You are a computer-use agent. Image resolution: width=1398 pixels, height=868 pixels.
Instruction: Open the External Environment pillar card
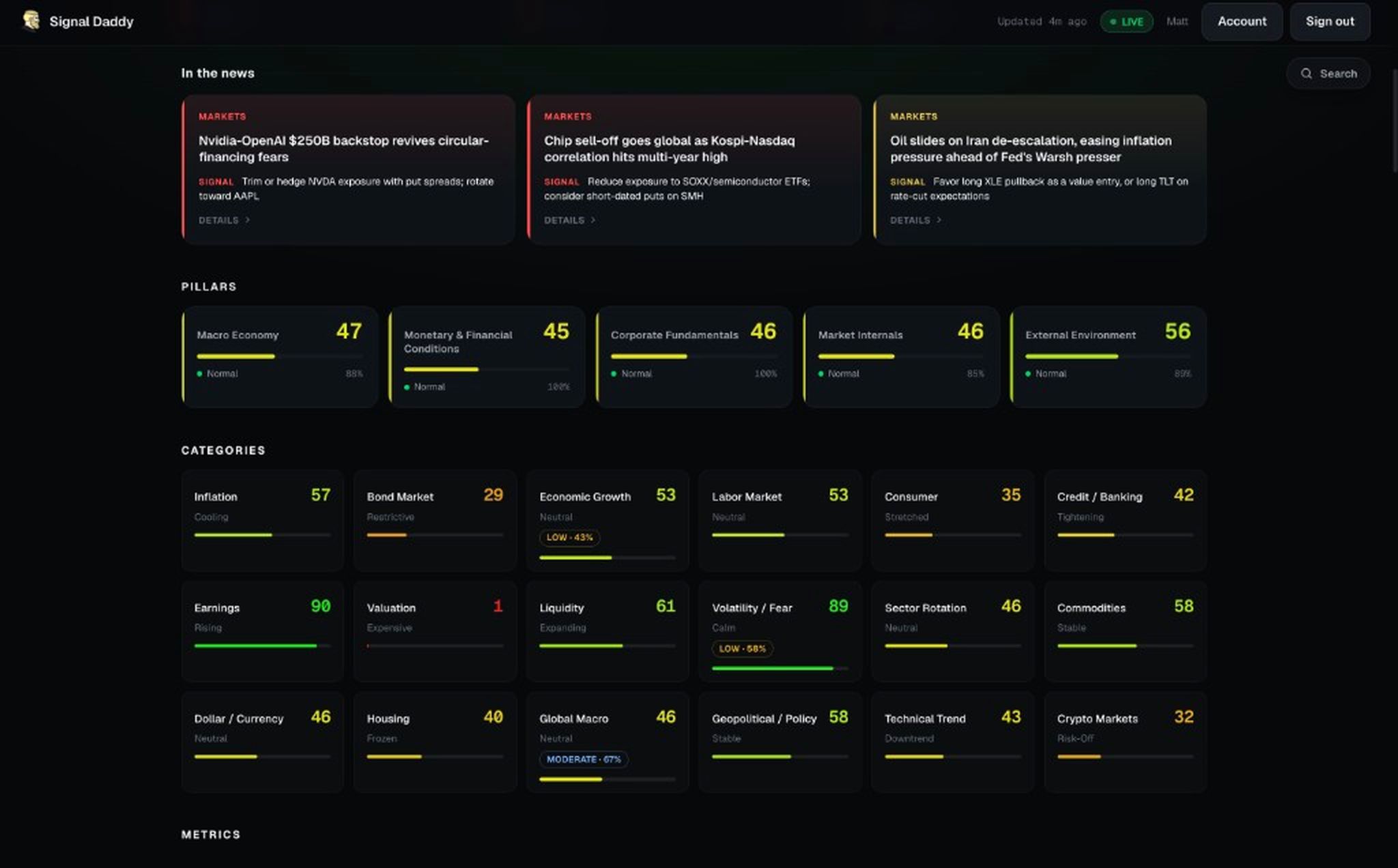point(1108,357)
